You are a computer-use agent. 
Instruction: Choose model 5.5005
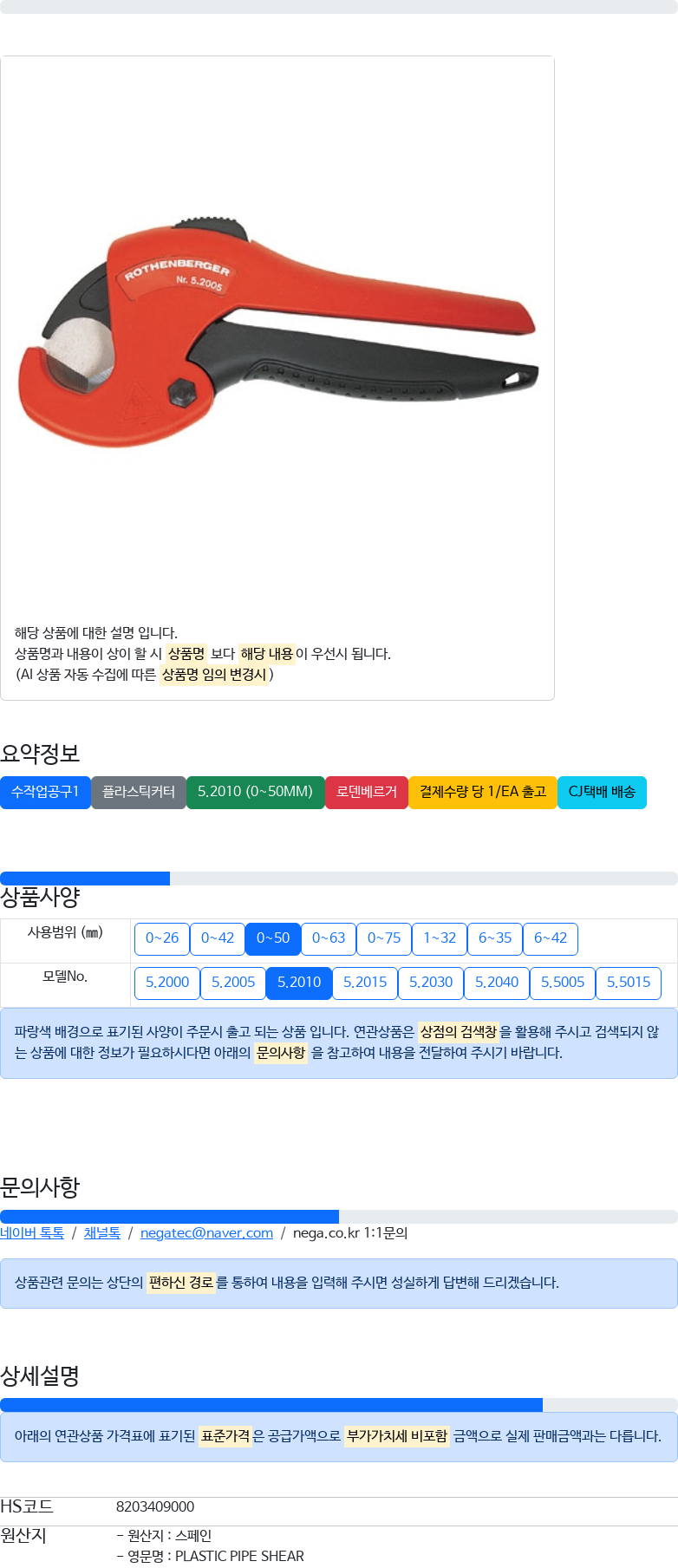pos(563,983)
